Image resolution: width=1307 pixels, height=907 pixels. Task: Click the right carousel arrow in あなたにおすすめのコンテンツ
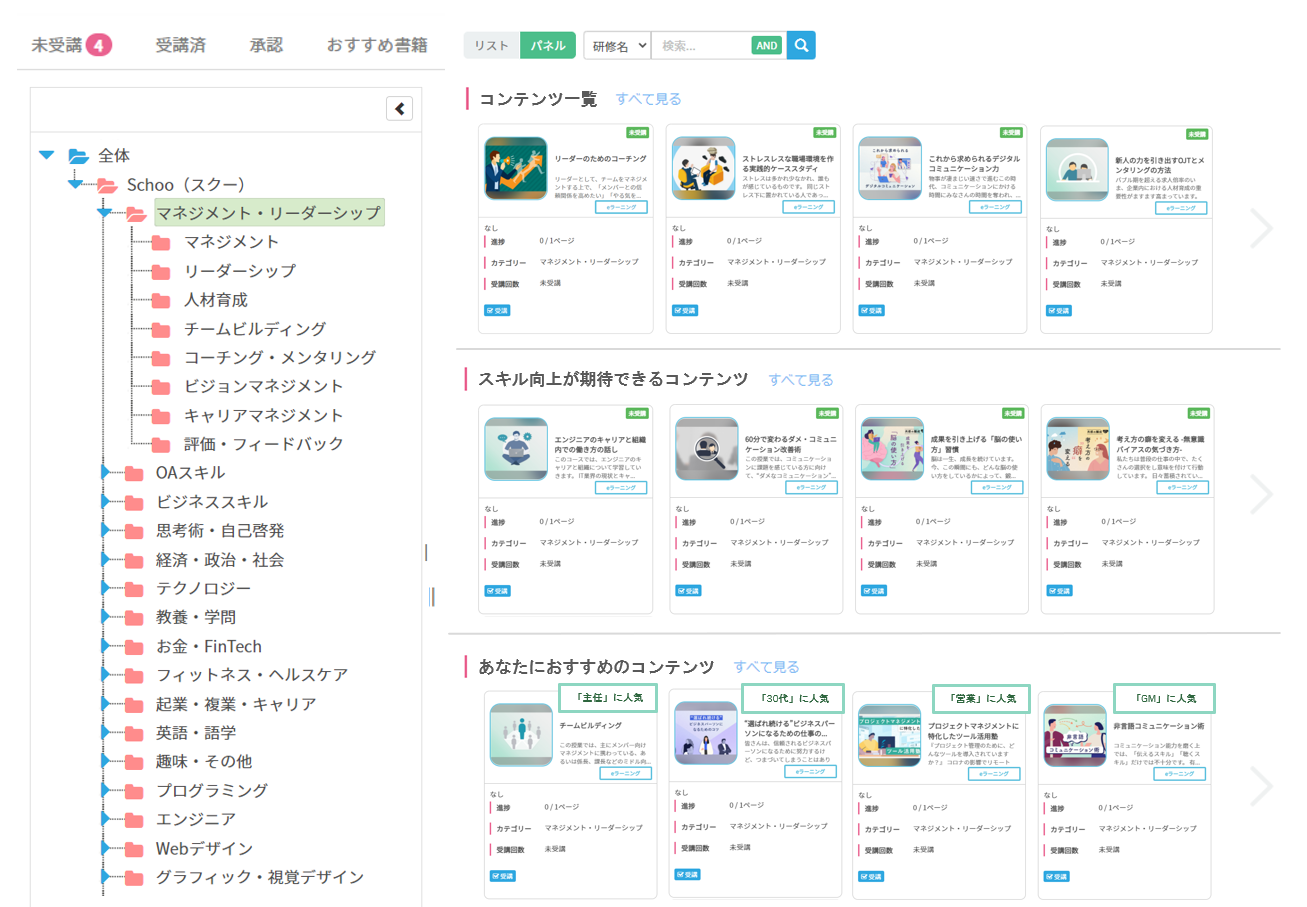[x=1262, y=787]
